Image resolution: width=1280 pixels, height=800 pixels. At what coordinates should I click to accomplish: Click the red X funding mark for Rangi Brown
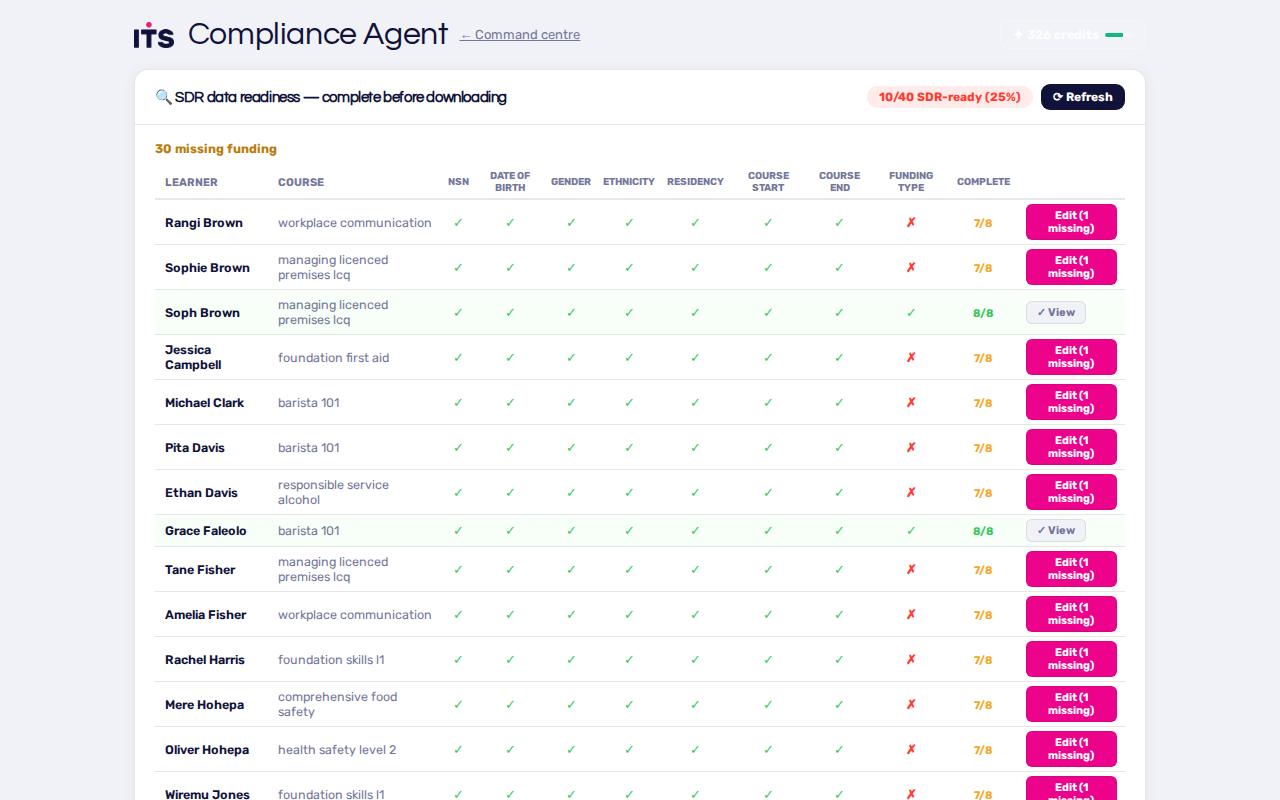pos(911,222)
